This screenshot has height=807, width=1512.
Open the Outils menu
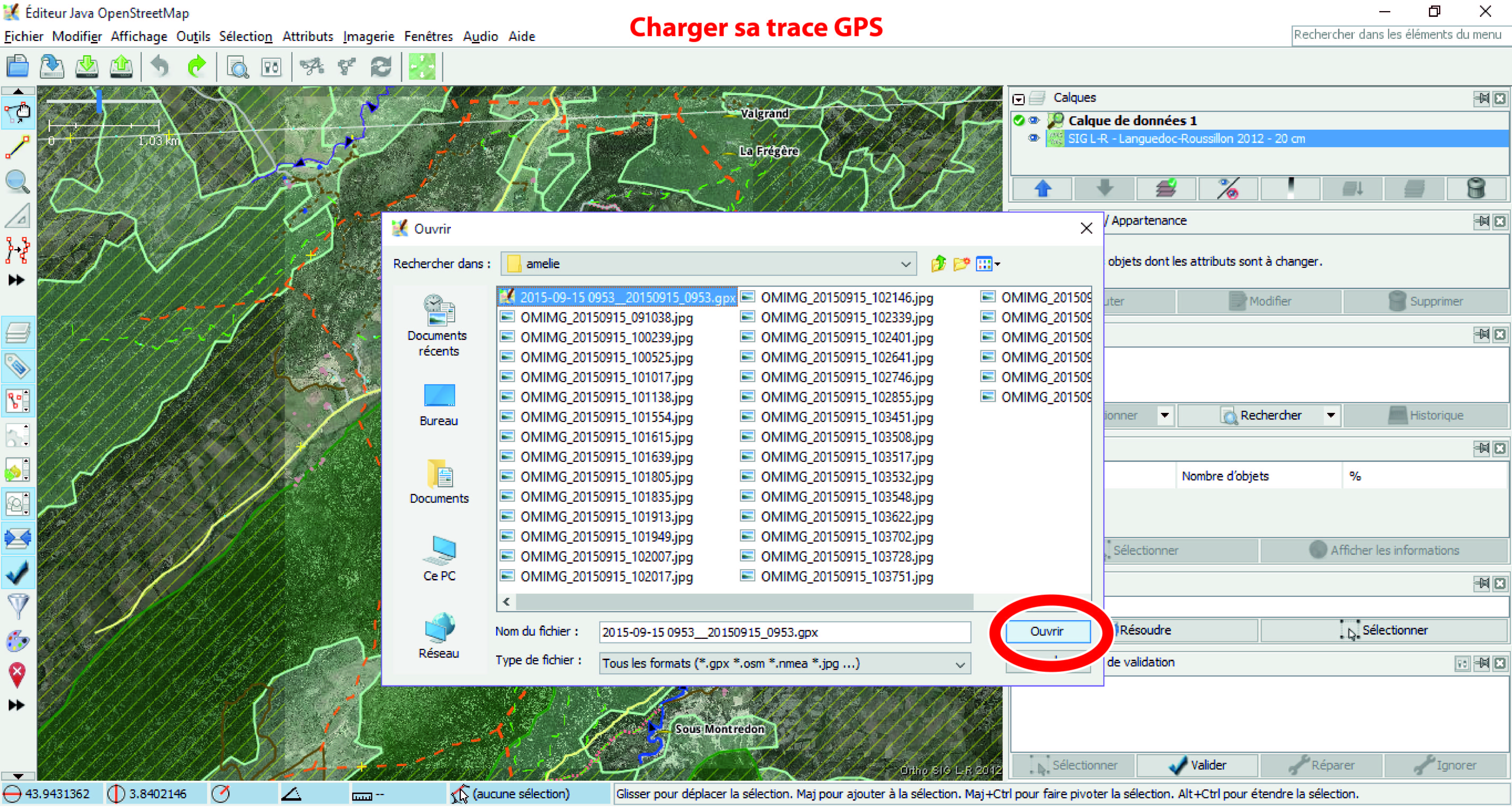(x=193, y=36)
